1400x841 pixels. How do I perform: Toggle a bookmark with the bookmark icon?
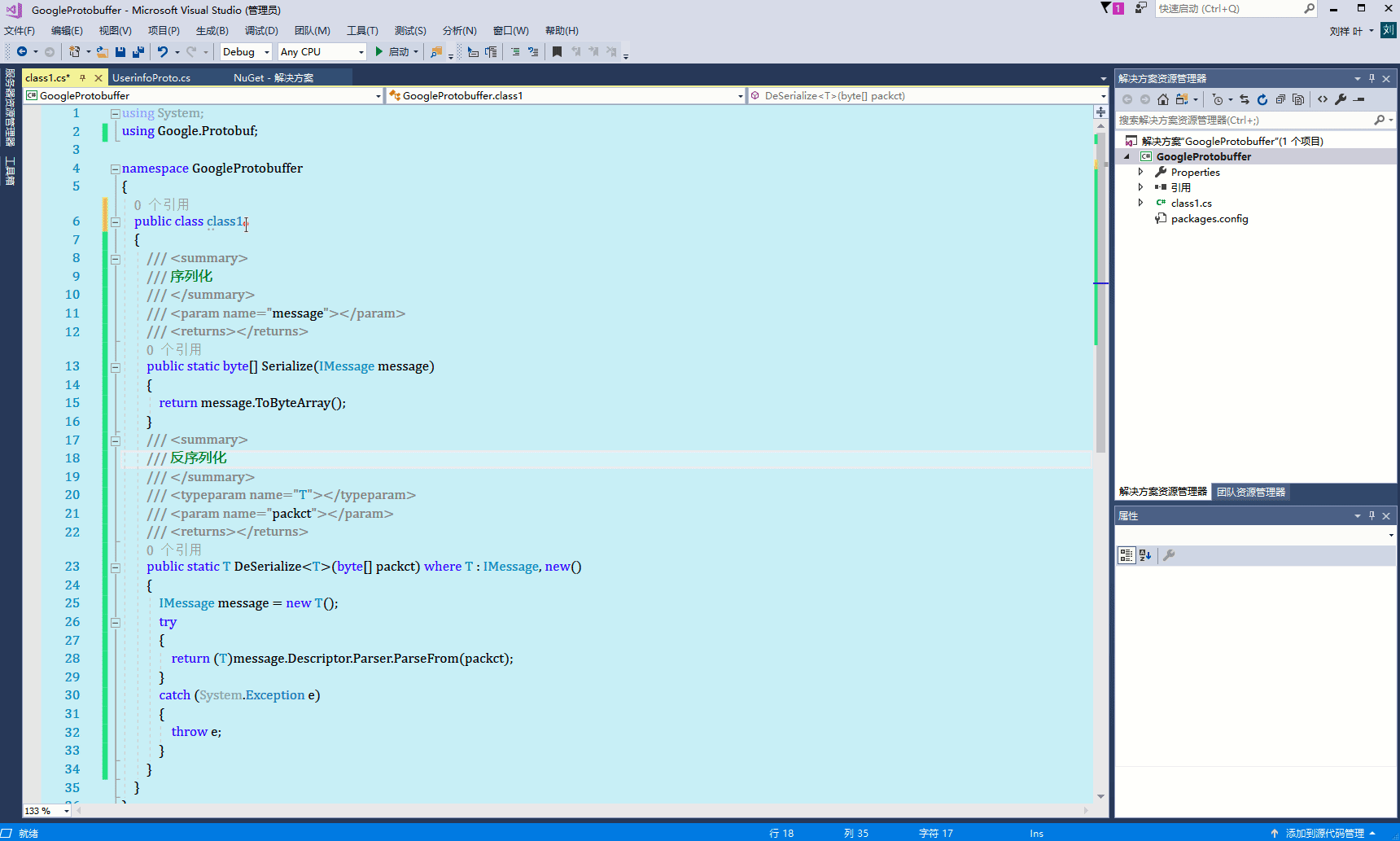click(557, 51)
